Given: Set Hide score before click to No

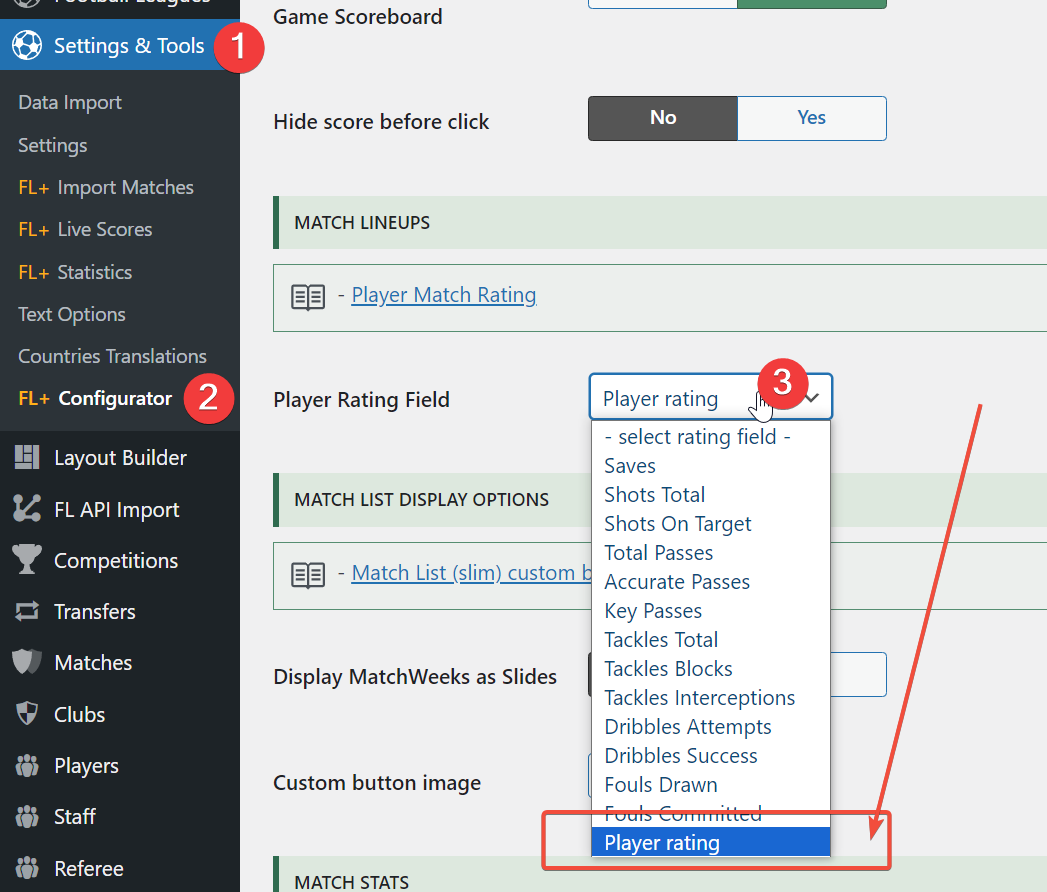Looking at the screenshot, I should click(x=663, y=118).
